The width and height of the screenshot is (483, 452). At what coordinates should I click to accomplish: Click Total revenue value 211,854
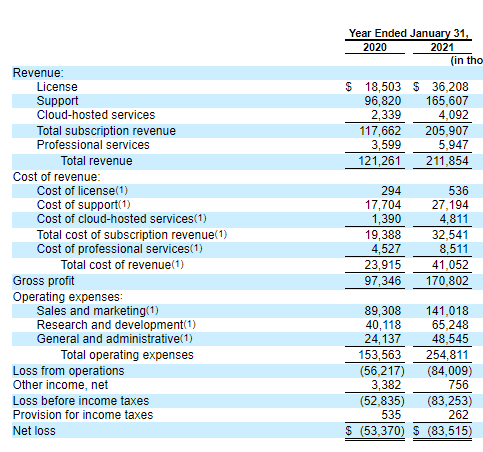click(447, 161)
